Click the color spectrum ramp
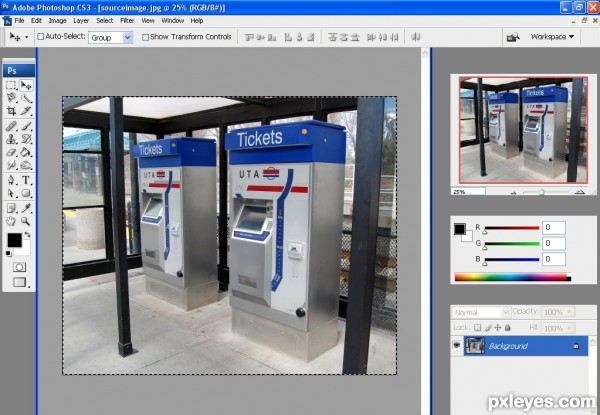 513,277
